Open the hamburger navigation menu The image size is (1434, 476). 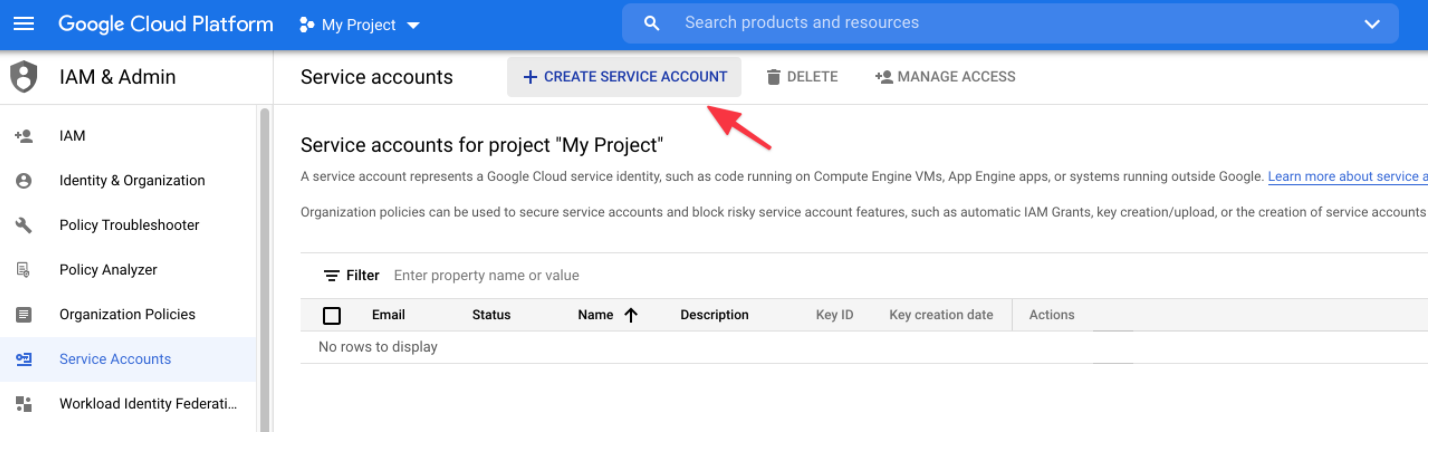tap(23, 23)
